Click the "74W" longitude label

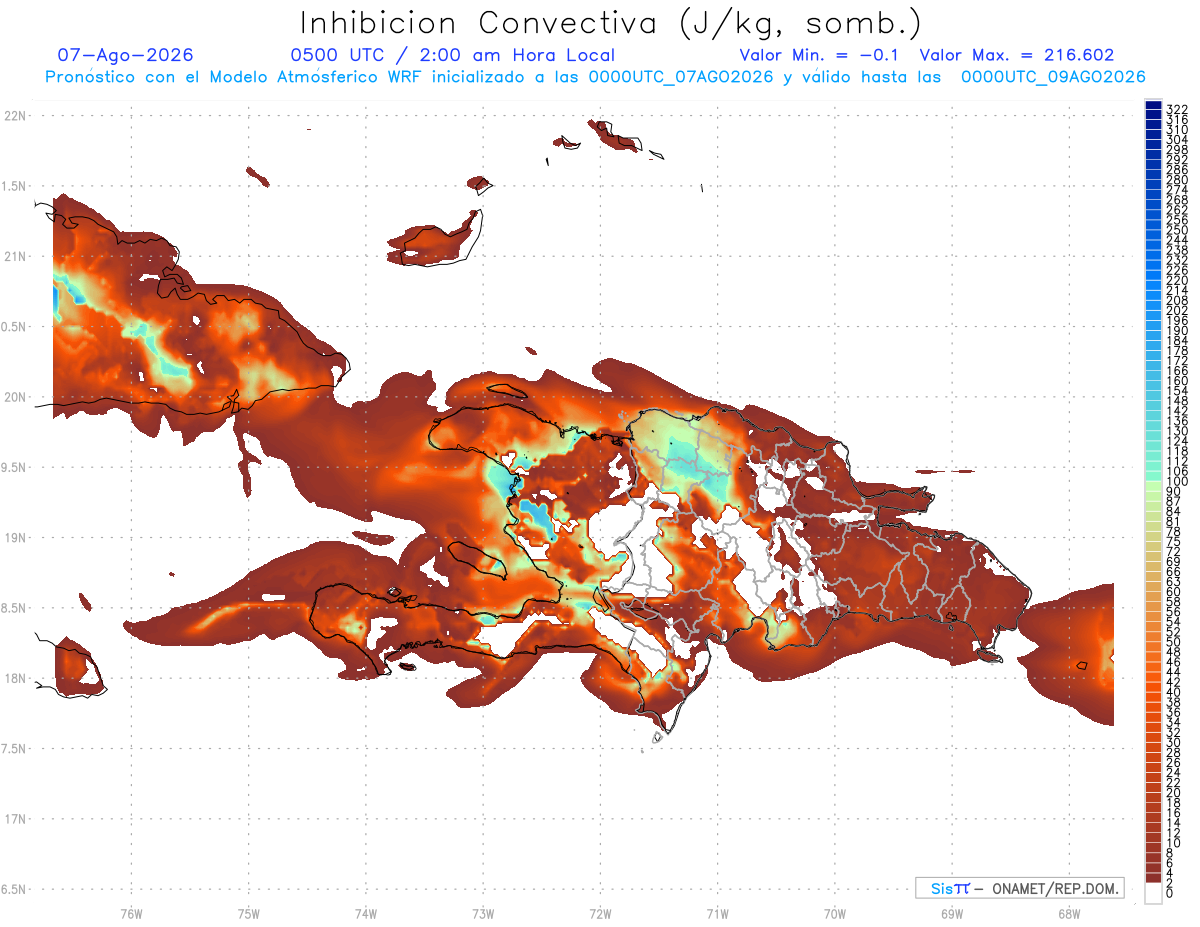click(x=366, y=913)
